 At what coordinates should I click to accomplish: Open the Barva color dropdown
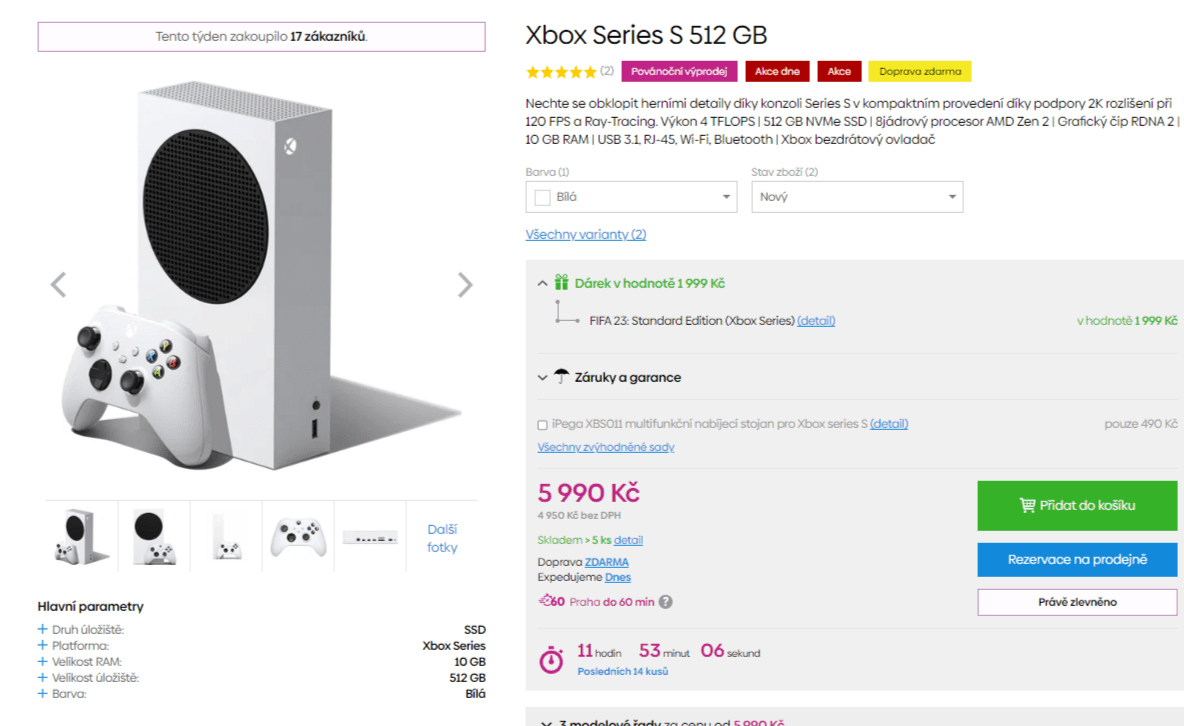tap(631, 197)
